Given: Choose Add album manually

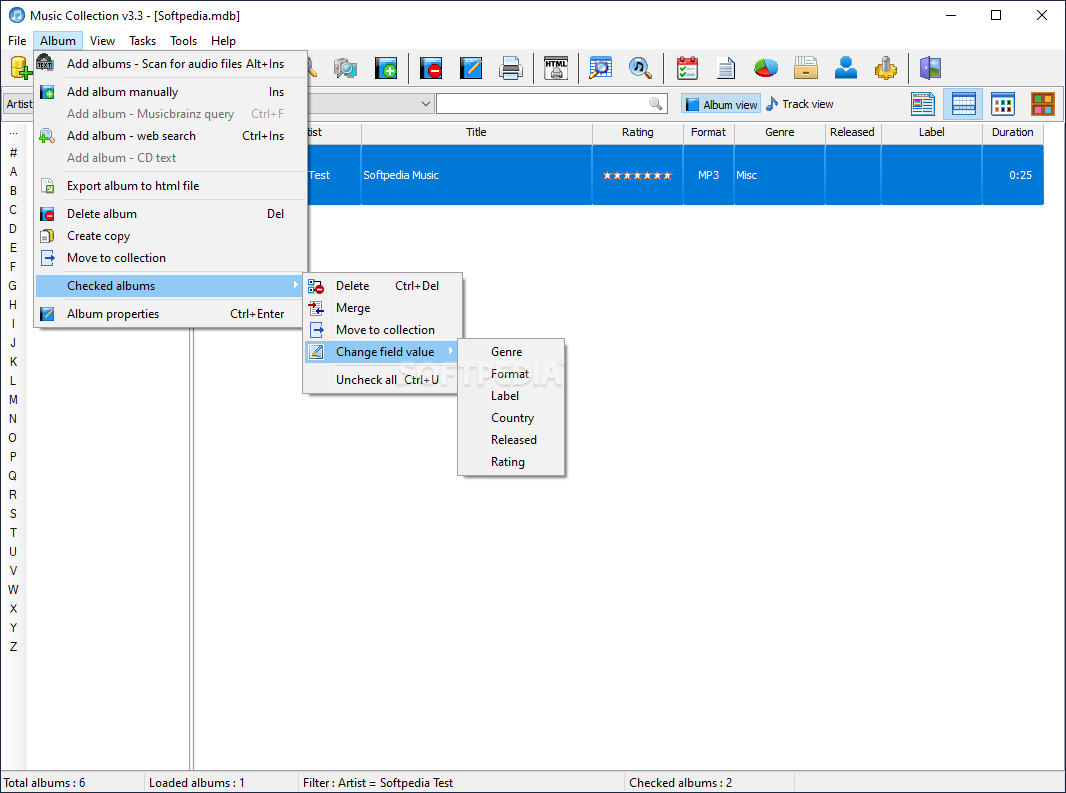Looking at the screenshot, I should 170,92.
